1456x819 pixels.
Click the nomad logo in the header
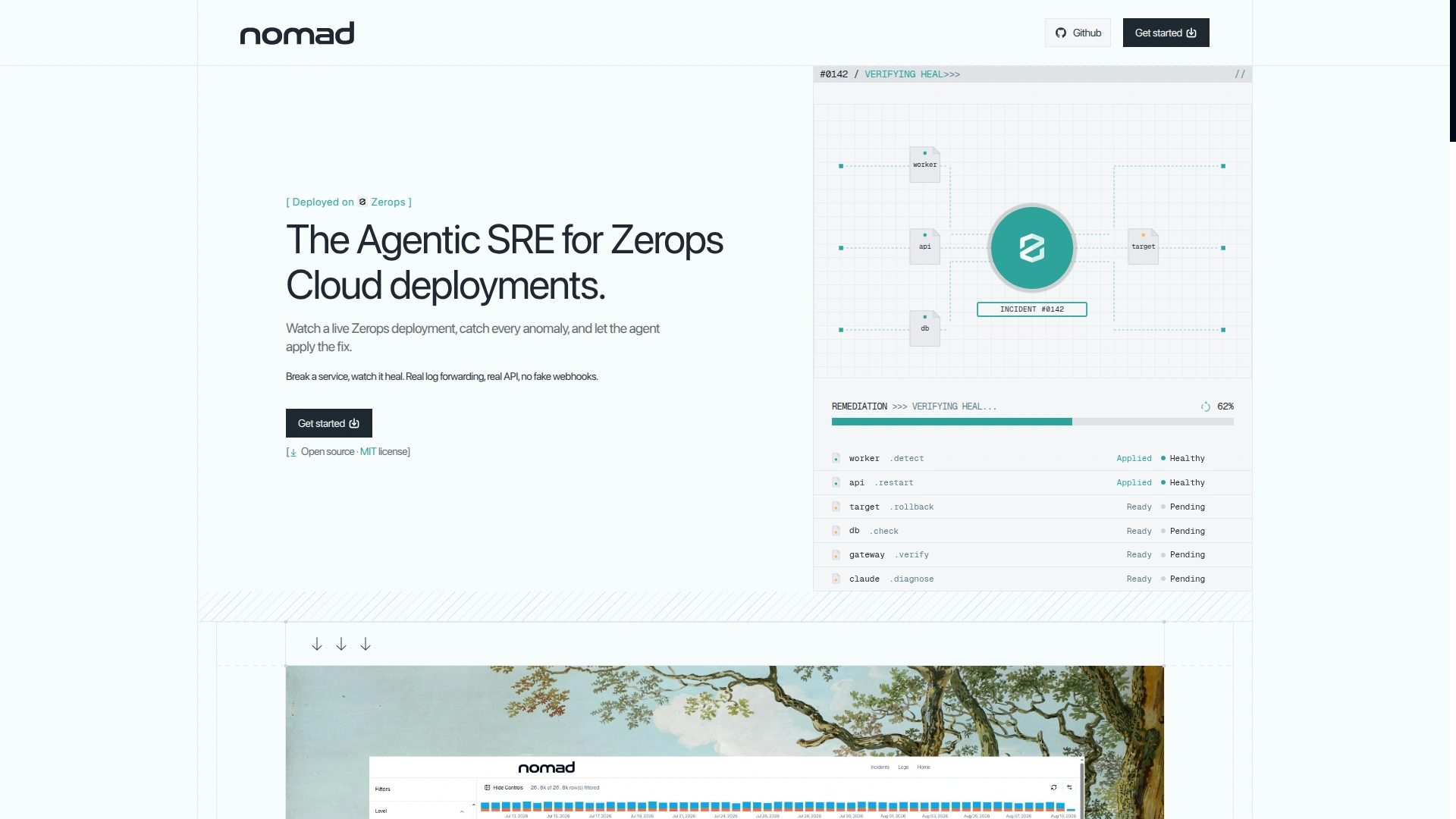click(297, 33)
